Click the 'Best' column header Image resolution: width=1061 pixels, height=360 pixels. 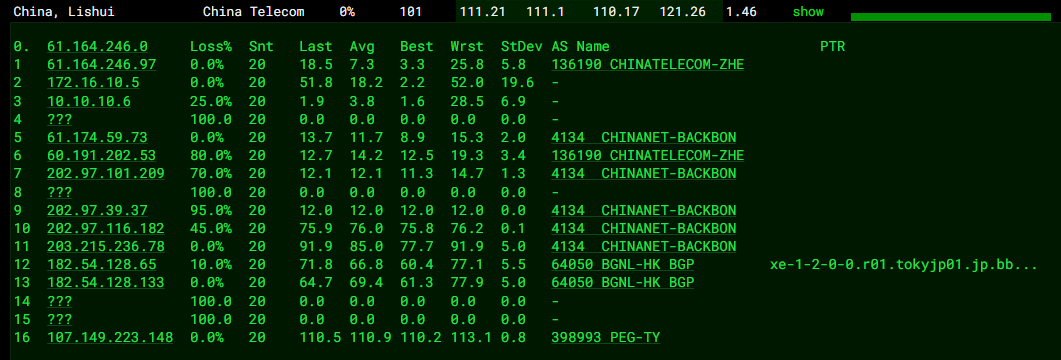[x=417, y=47]
